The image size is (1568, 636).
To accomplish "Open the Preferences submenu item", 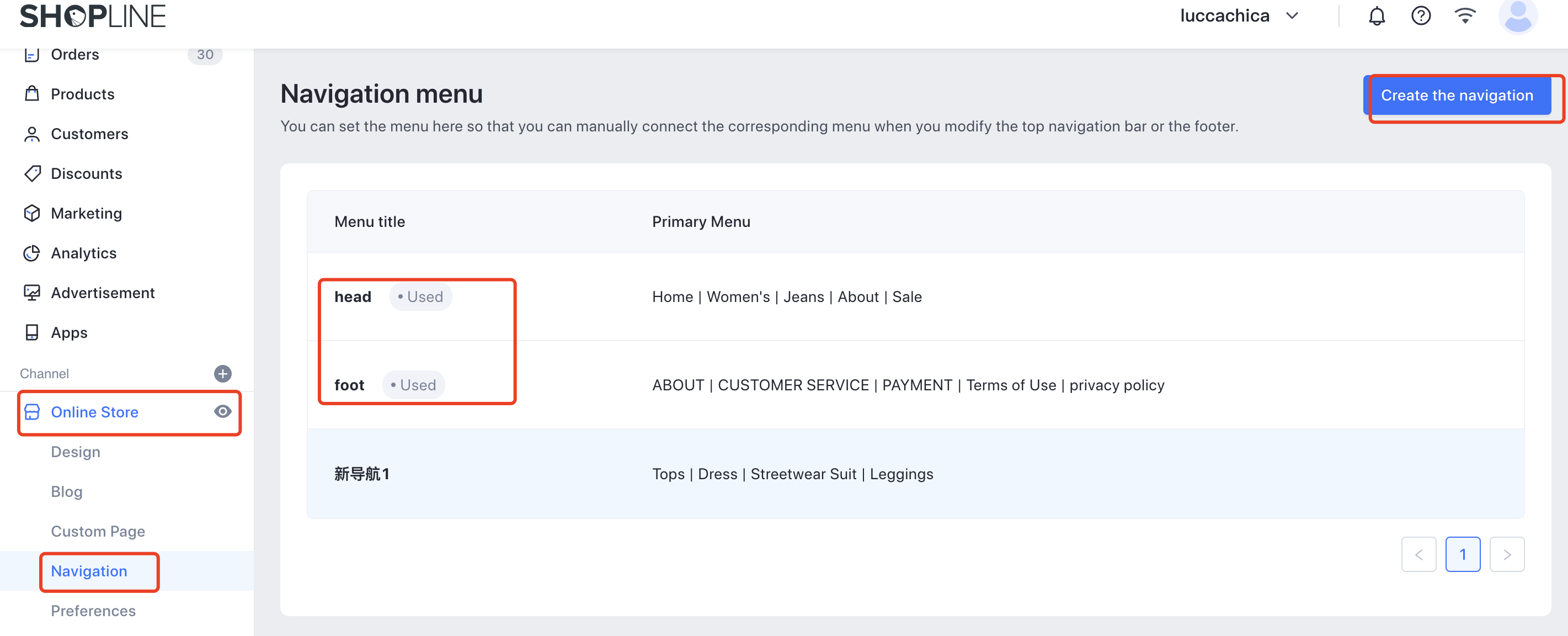I will pos(93,611).
